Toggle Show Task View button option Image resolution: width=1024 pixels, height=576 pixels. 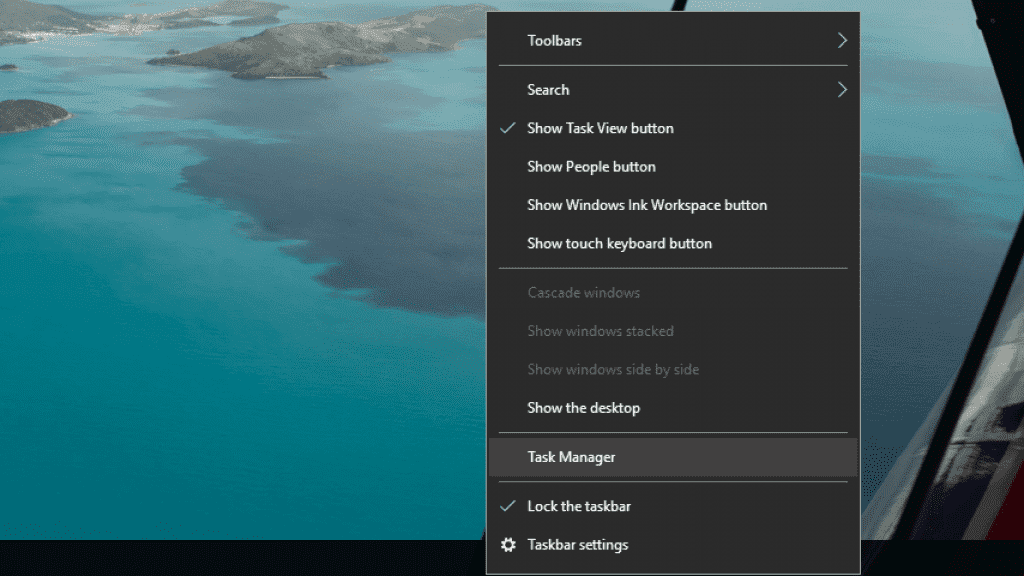(x=600, y=128)
